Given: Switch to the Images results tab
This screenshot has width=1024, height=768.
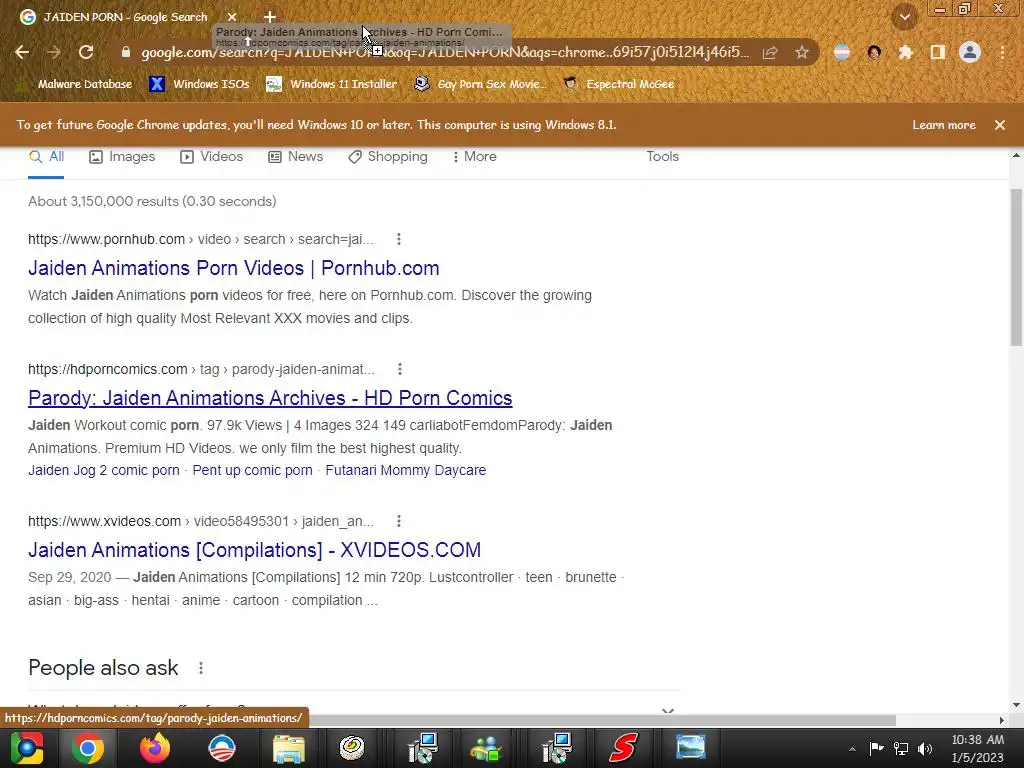Looking at the screenshot, I should click(x=122, y=157).
